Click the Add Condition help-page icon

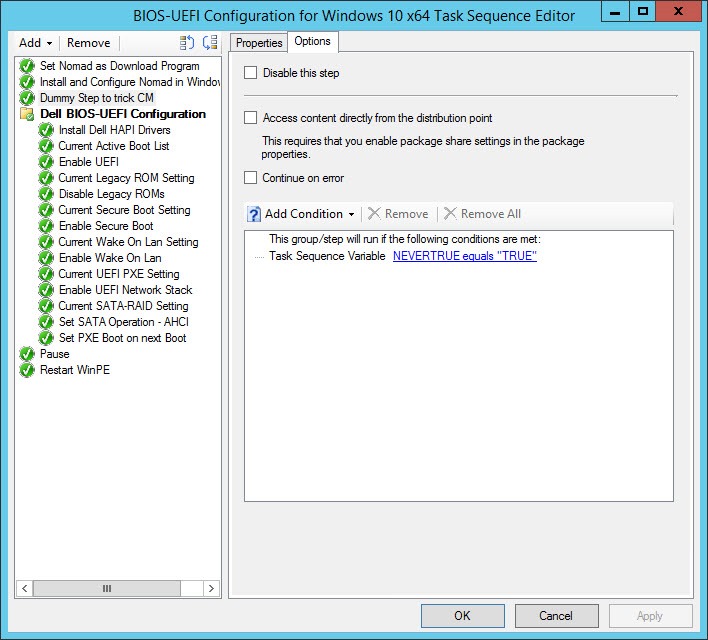point(254,214)
